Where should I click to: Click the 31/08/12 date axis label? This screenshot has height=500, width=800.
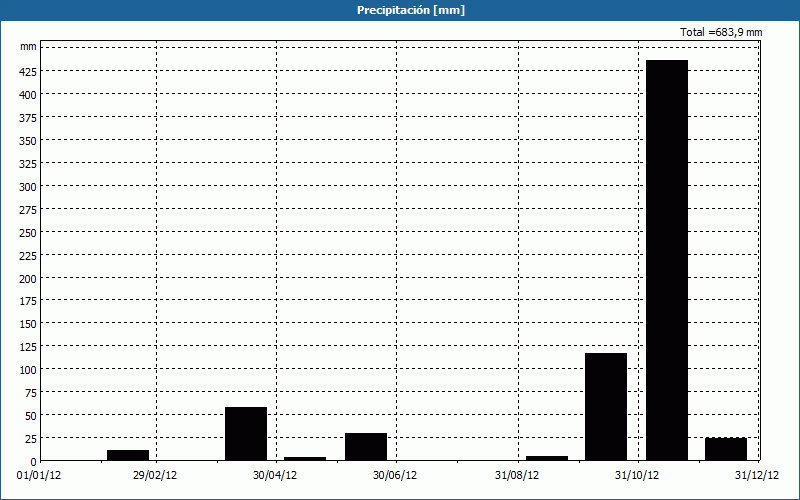[x=517, y=476]
